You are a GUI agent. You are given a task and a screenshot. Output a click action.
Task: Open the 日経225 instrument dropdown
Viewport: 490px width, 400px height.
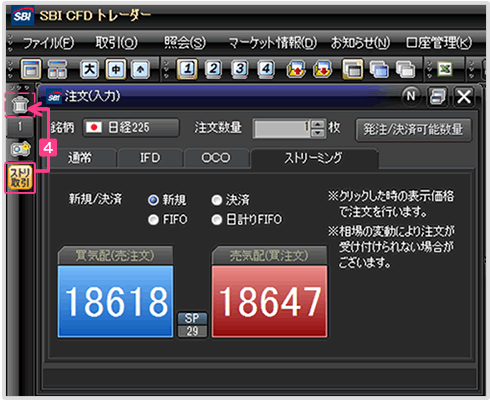click(x=131, y=128)
